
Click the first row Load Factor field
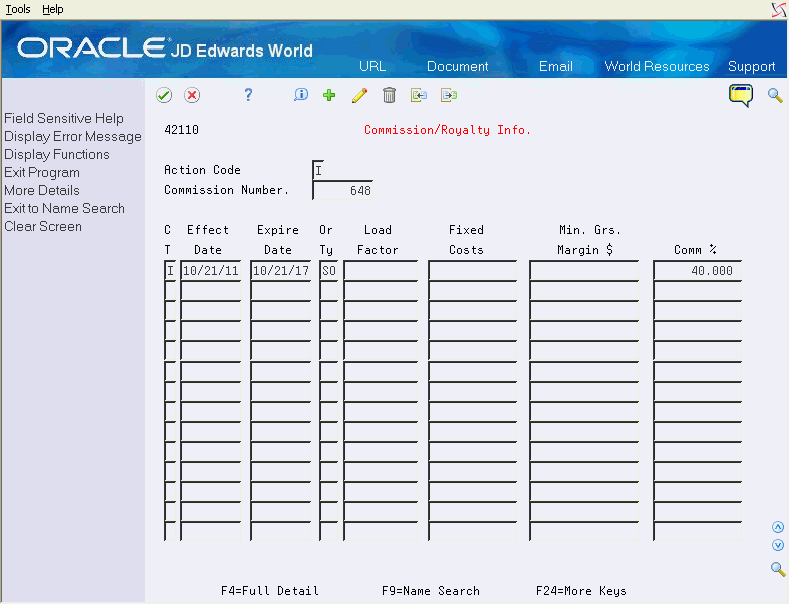pyautogui.click(x=380, y=271)
